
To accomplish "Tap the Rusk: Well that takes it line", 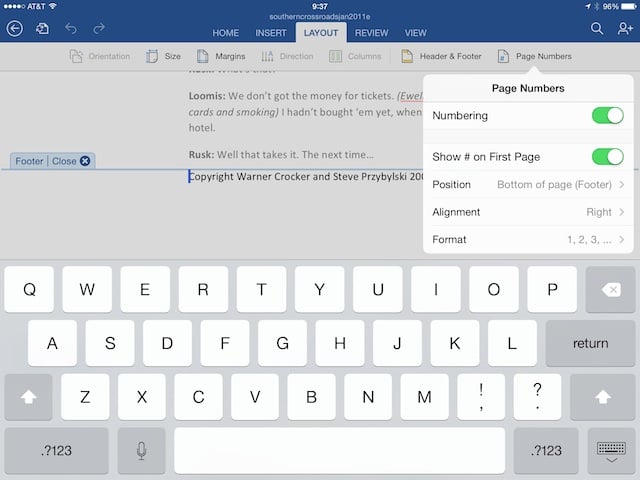I will 281,155.
